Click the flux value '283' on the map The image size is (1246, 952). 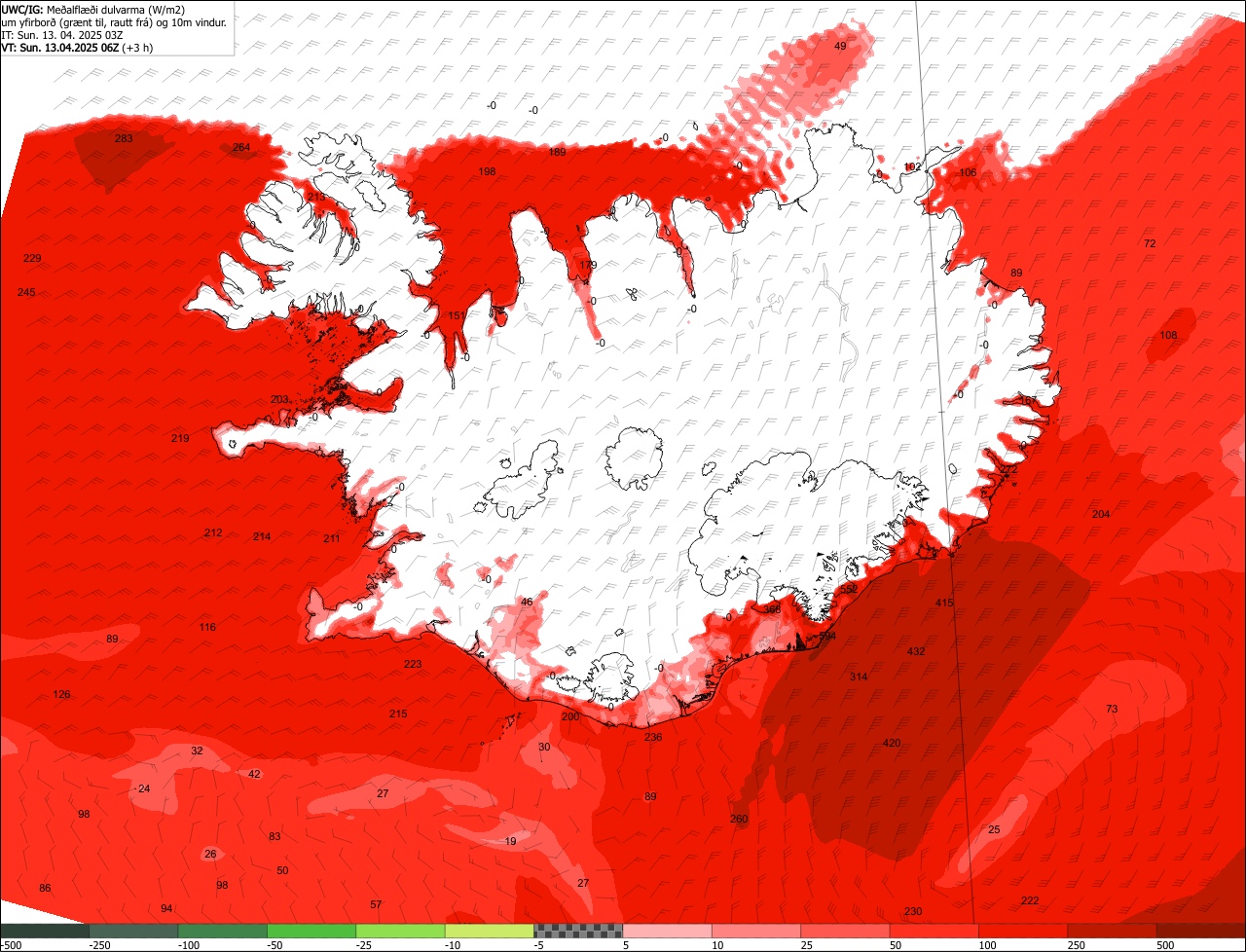124,138
